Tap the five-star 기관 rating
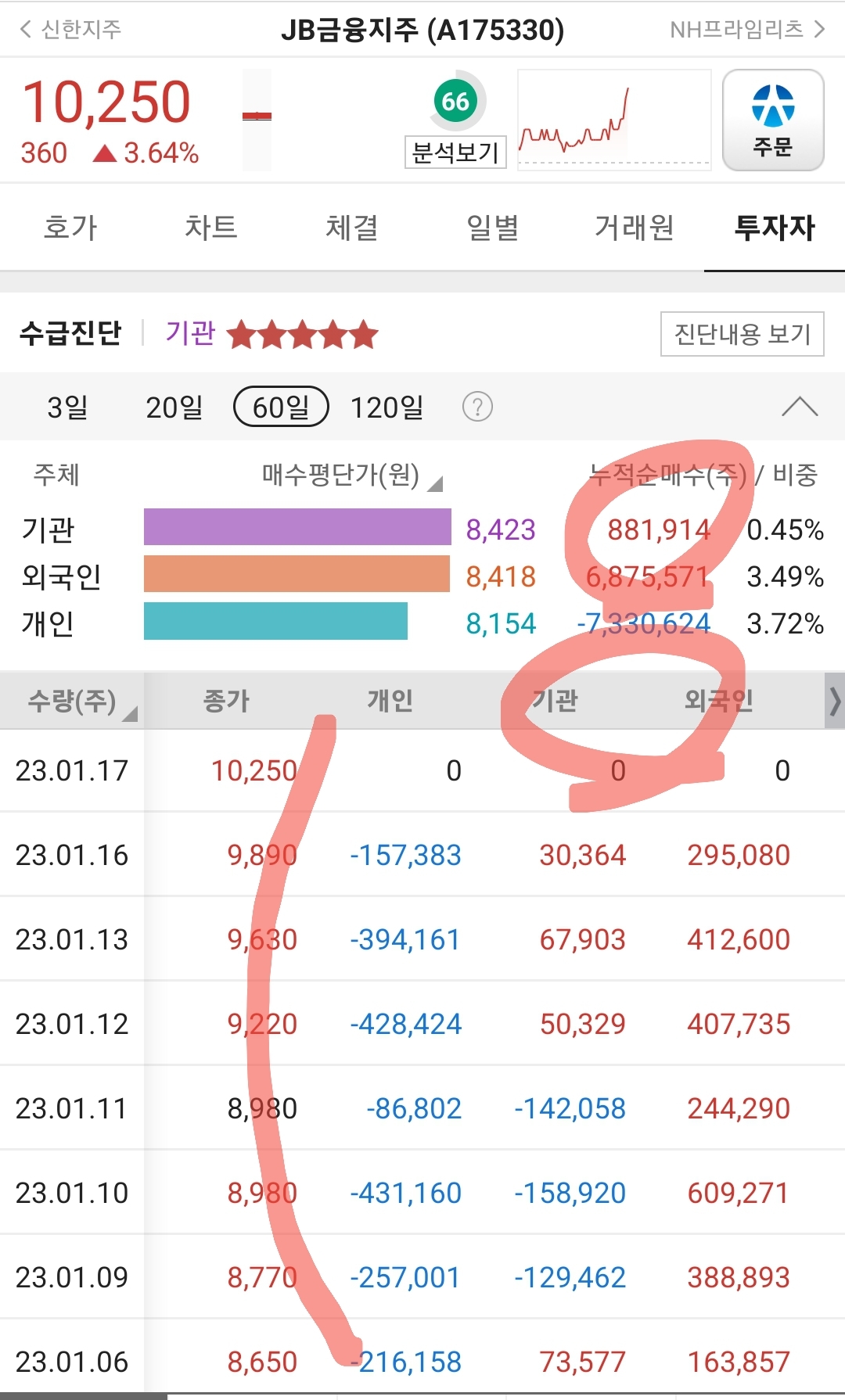The width and height of the screenshot is (845, 1400). coord(303,335)
